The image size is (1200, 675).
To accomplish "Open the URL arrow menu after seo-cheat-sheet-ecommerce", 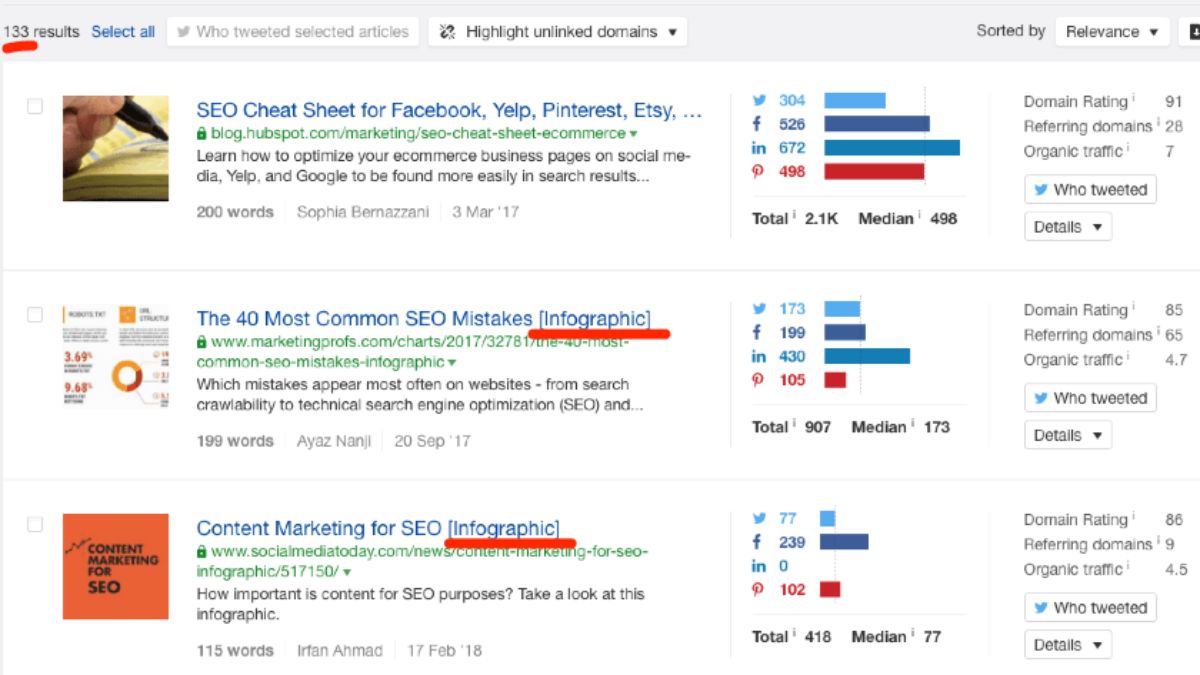I will point(633,134).
